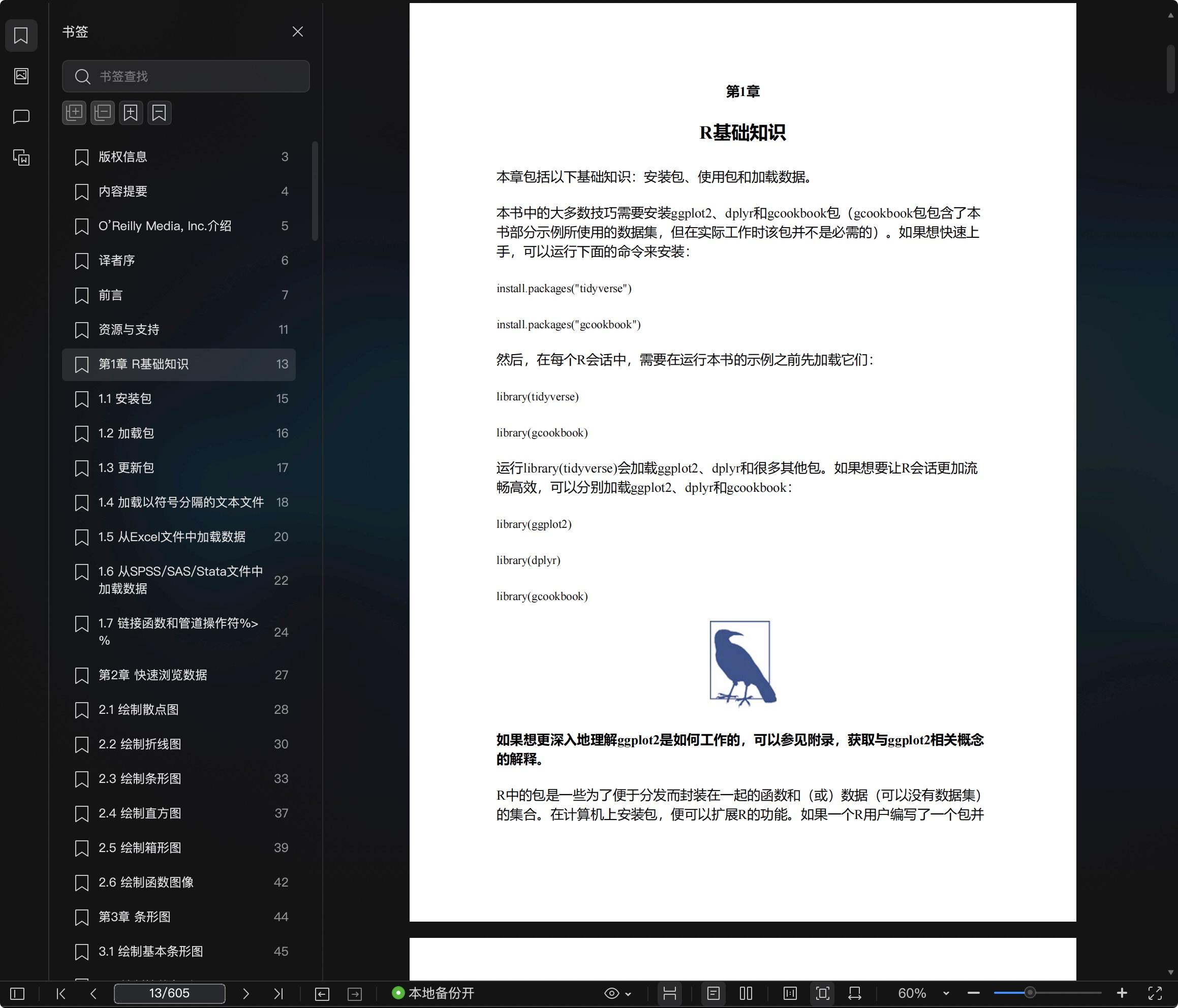Open 1.6 从SPSS/SAS/Stata文件中加载数据 bookmark

pos(179,580)
